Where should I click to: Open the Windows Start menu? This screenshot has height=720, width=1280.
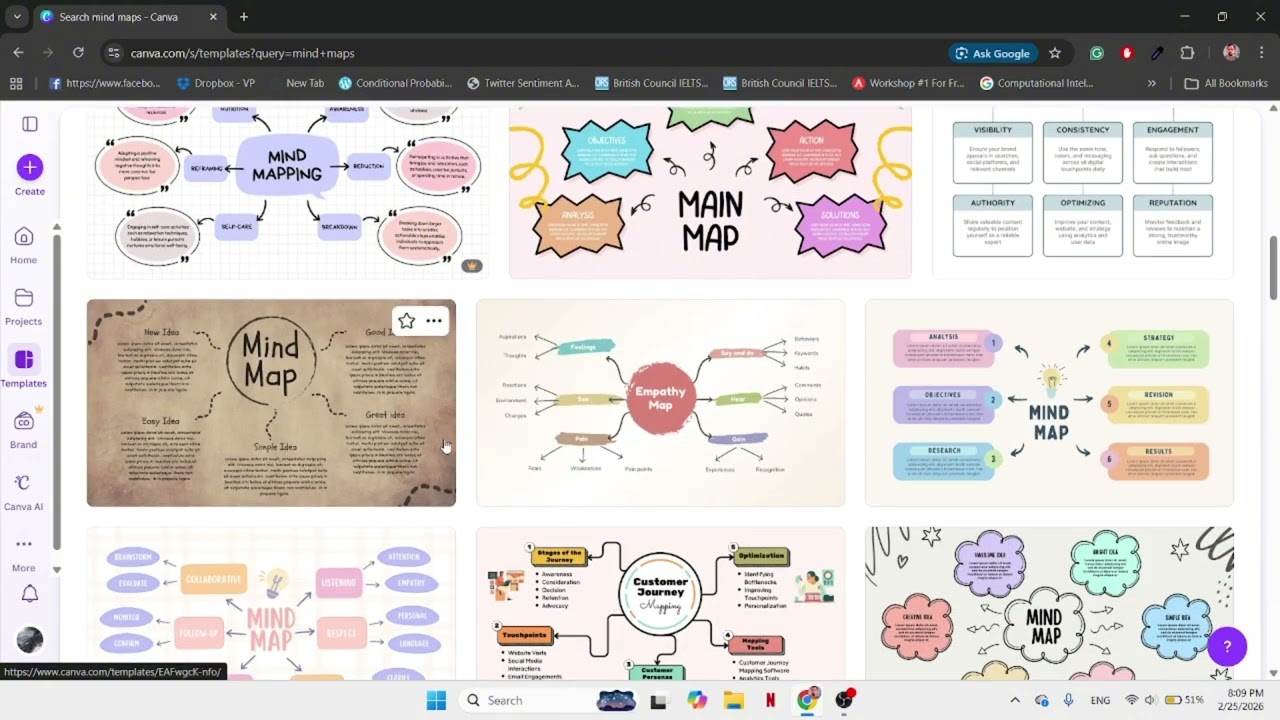tap(436, 700)
